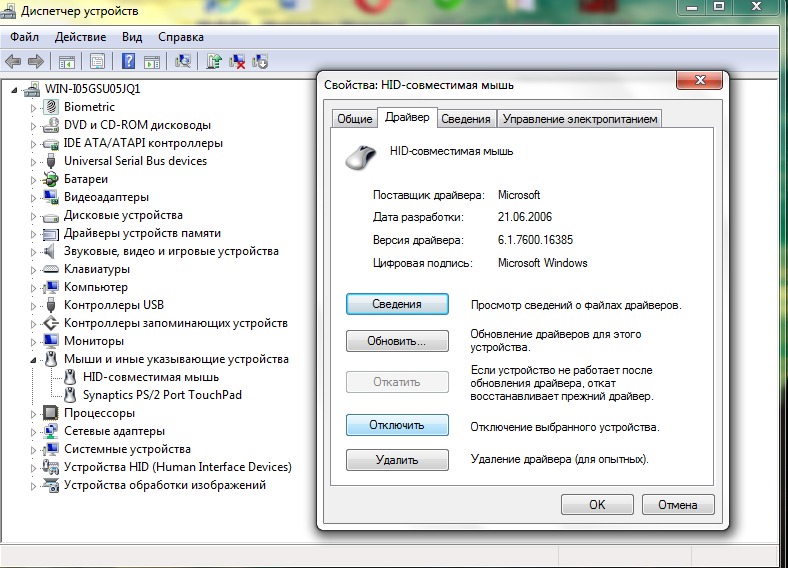Viewport: 788px width, 568px height.
Task: Switch to Управление электропитанием tab
Action: 580,119
